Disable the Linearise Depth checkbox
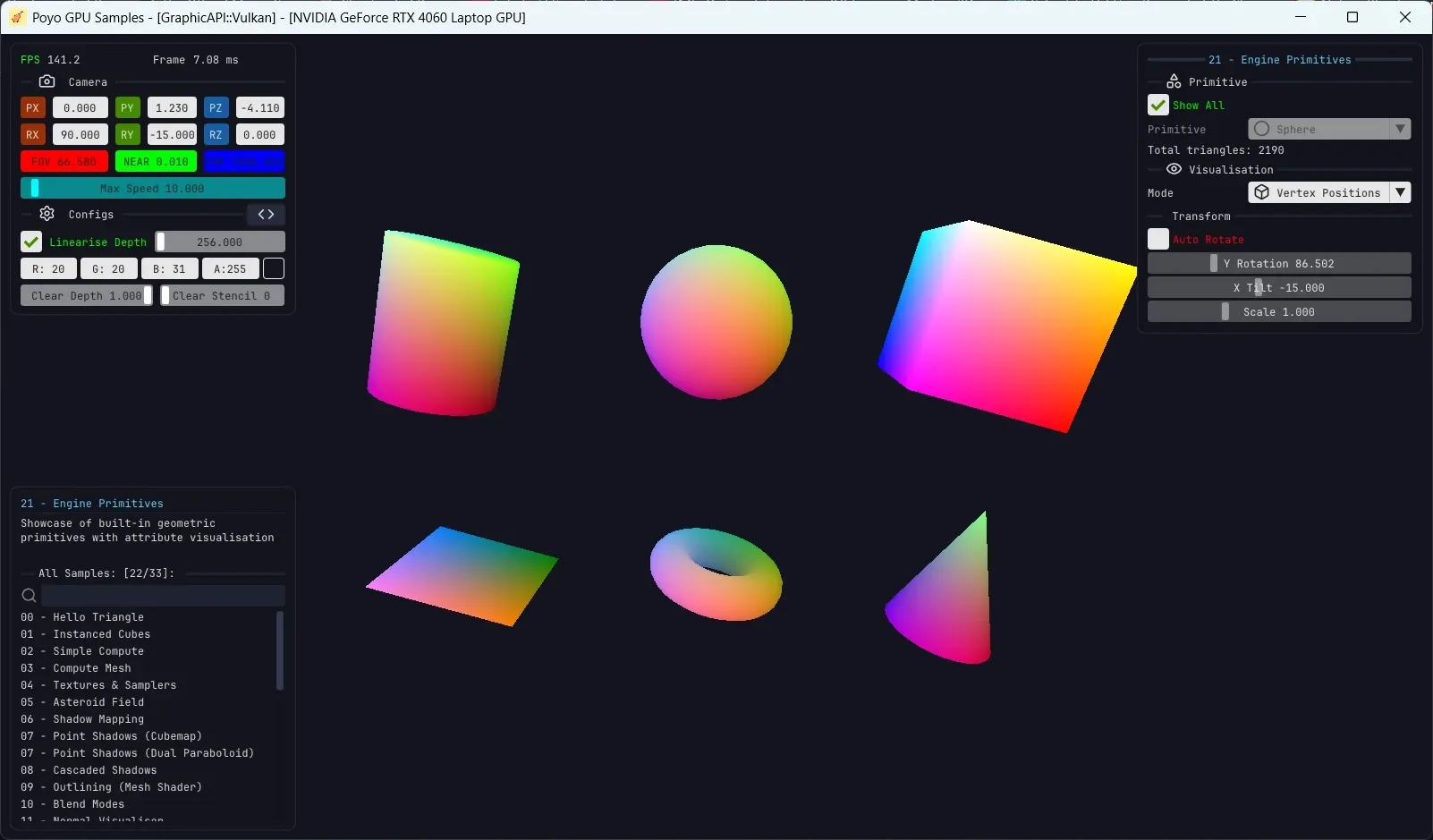1433x840 pixels. 31,242
